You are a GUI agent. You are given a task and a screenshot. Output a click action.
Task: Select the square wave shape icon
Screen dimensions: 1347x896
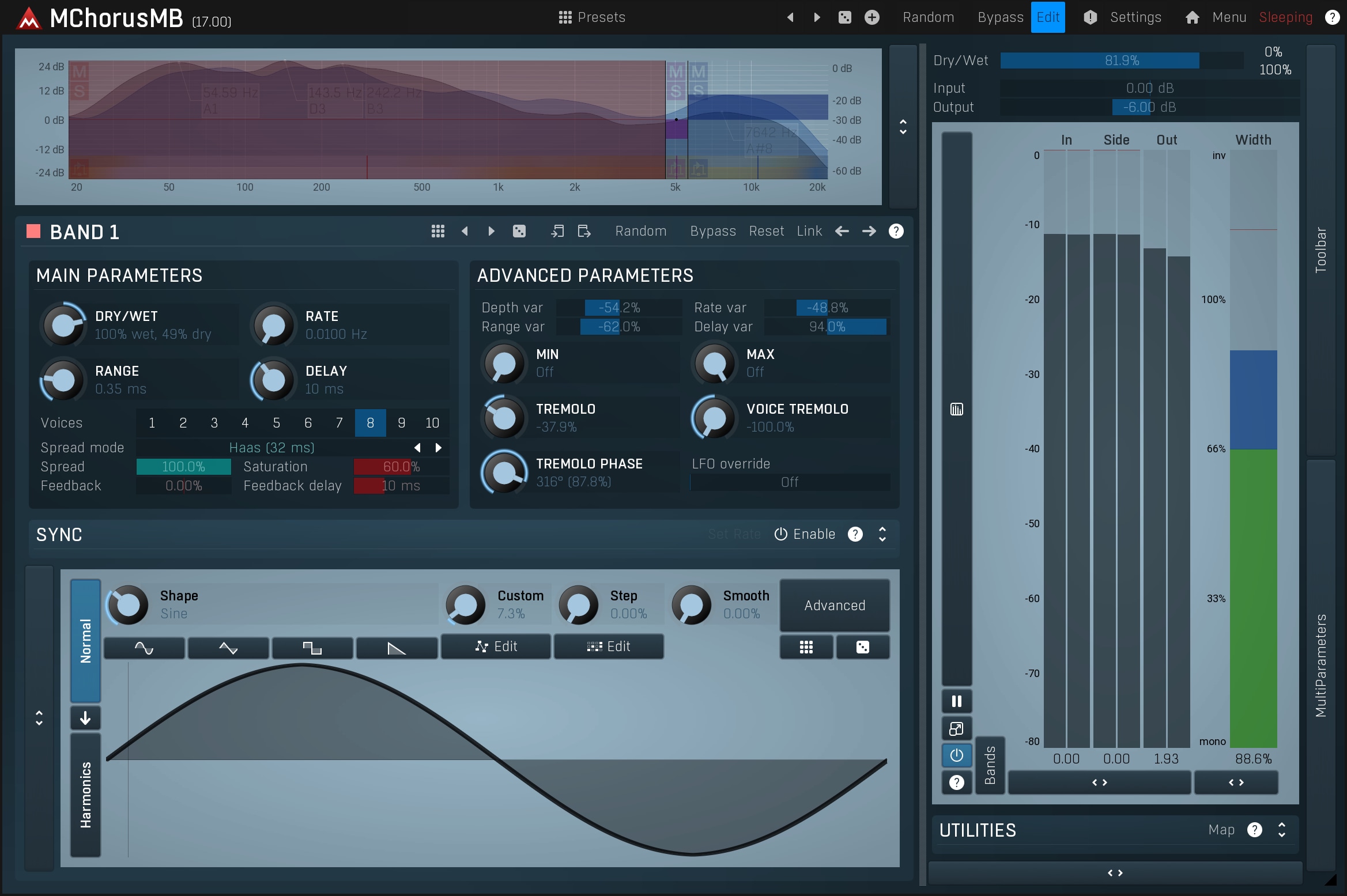(x=312, y=648)
